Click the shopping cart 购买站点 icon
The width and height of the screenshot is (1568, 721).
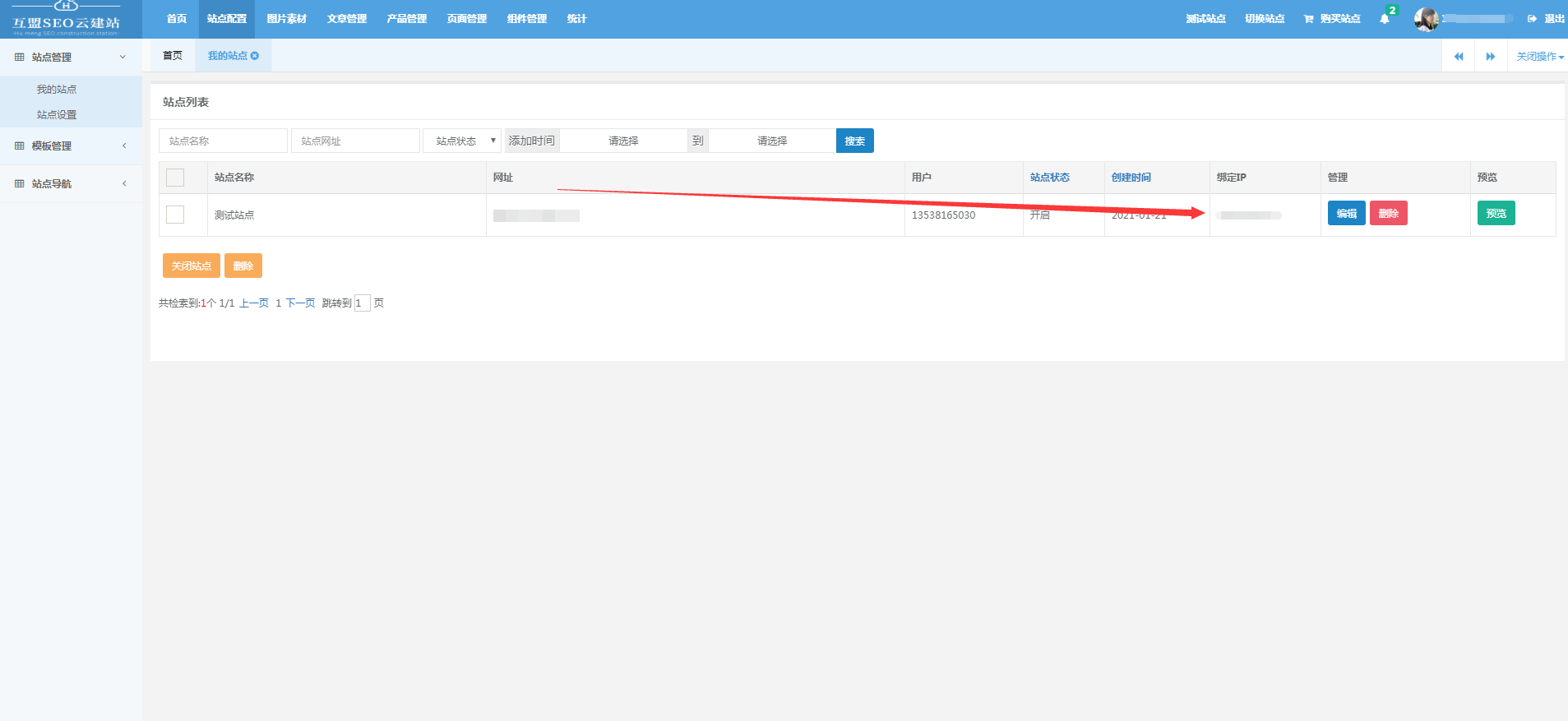1308,19
